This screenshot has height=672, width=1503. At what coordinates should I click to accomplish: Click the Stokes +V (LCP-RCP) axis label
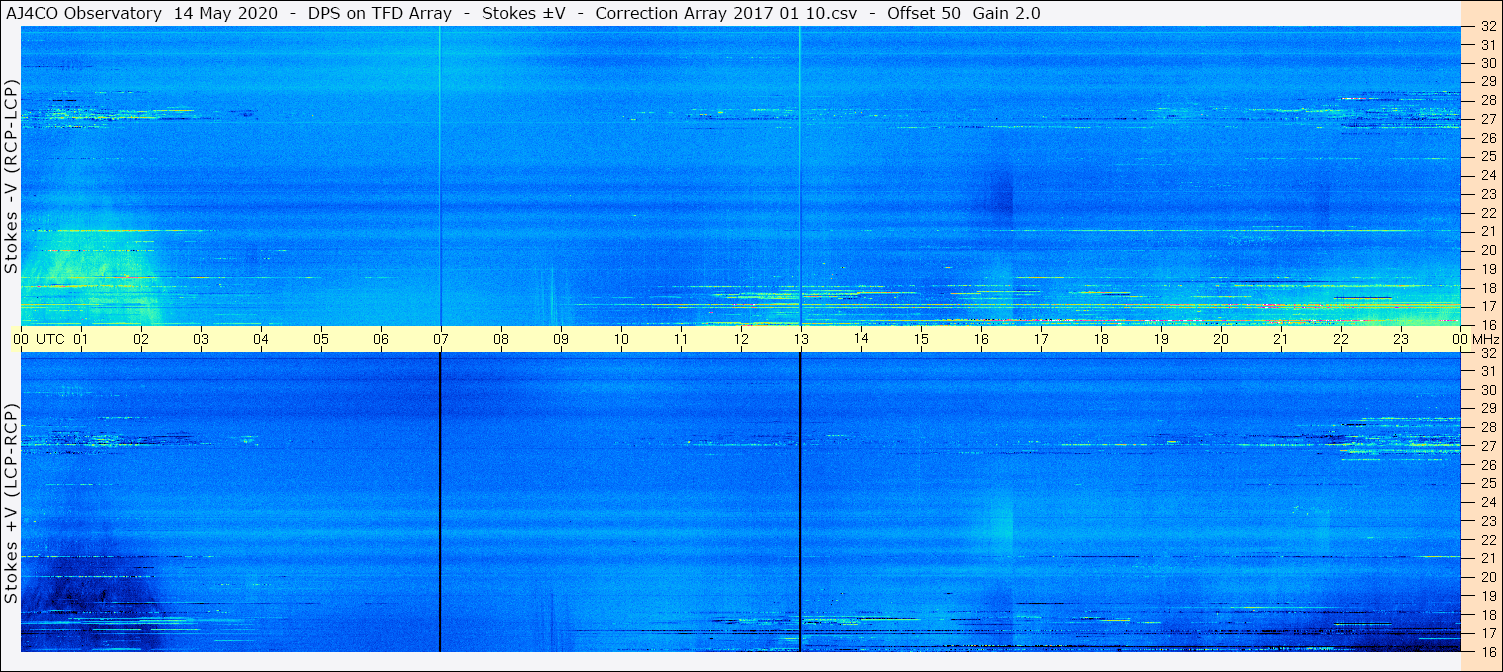click(x=11, y=503)
